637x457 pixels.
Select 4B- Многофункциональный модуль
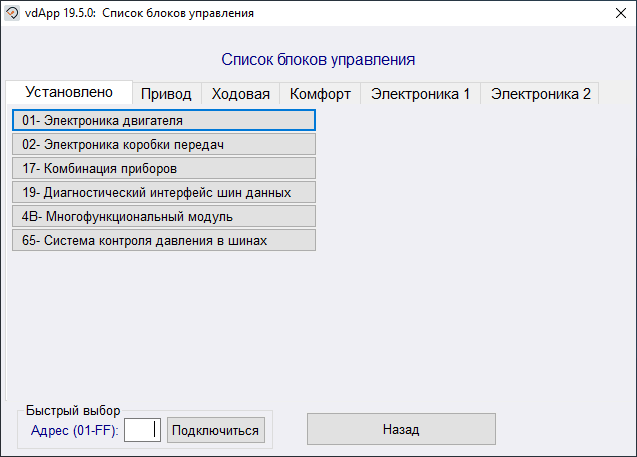click(164, 216)
